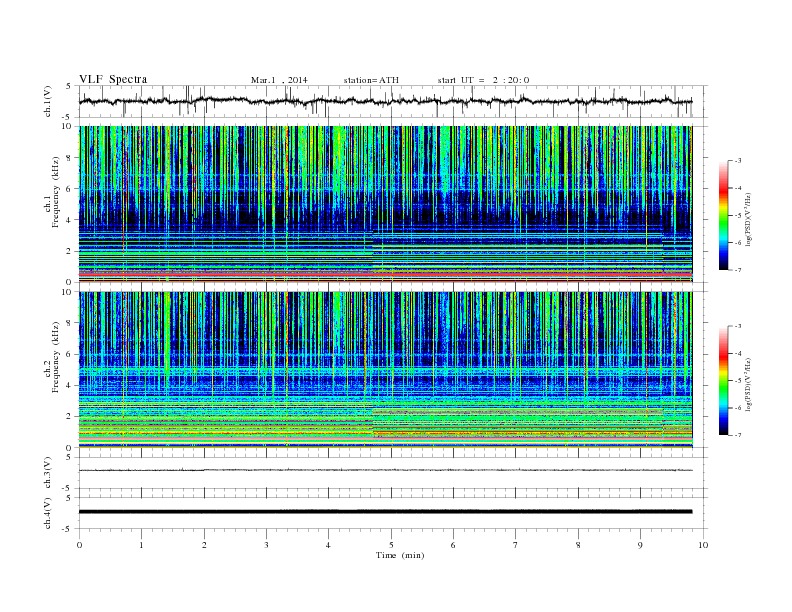Click the "station=ATH" header label
The height and width of the screenshot is (612, 792).
[x=371, y=80]
